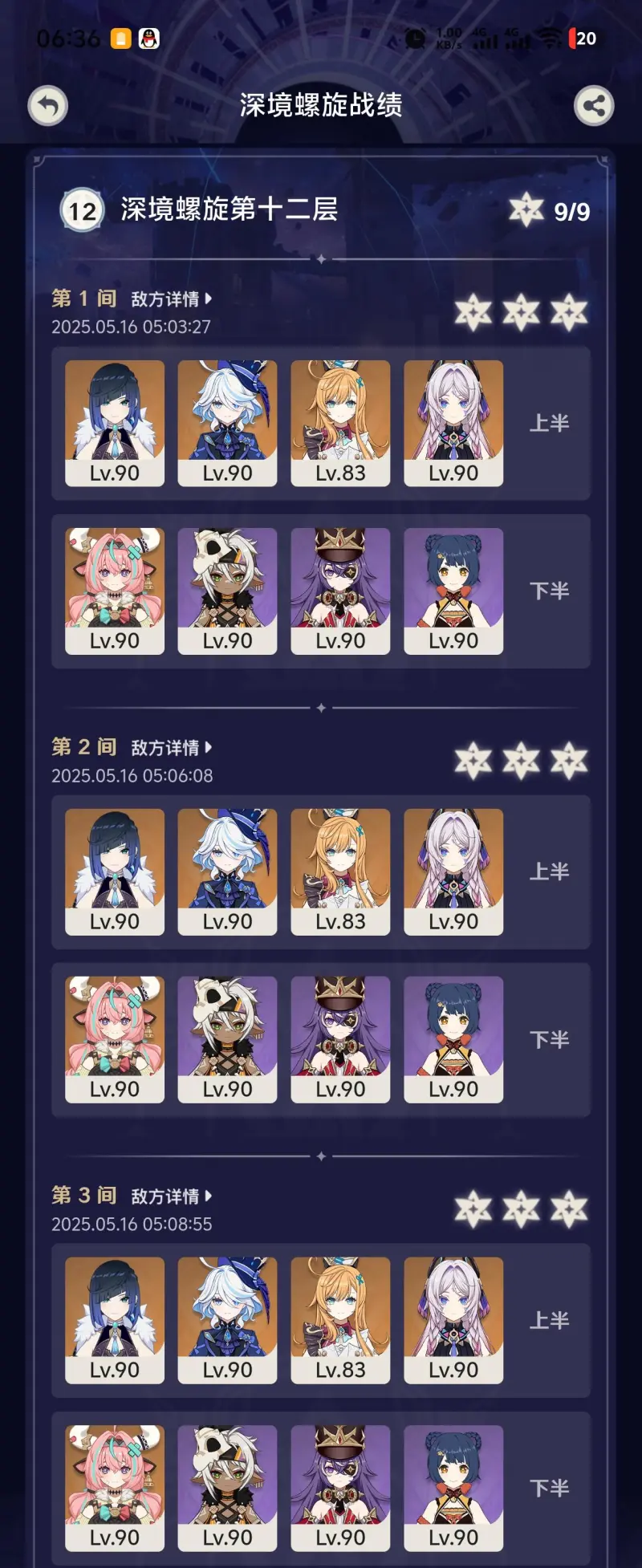The image size is (642, 1568).
Task: Open the QQ penguin notification icon
Action: [149, 39]
